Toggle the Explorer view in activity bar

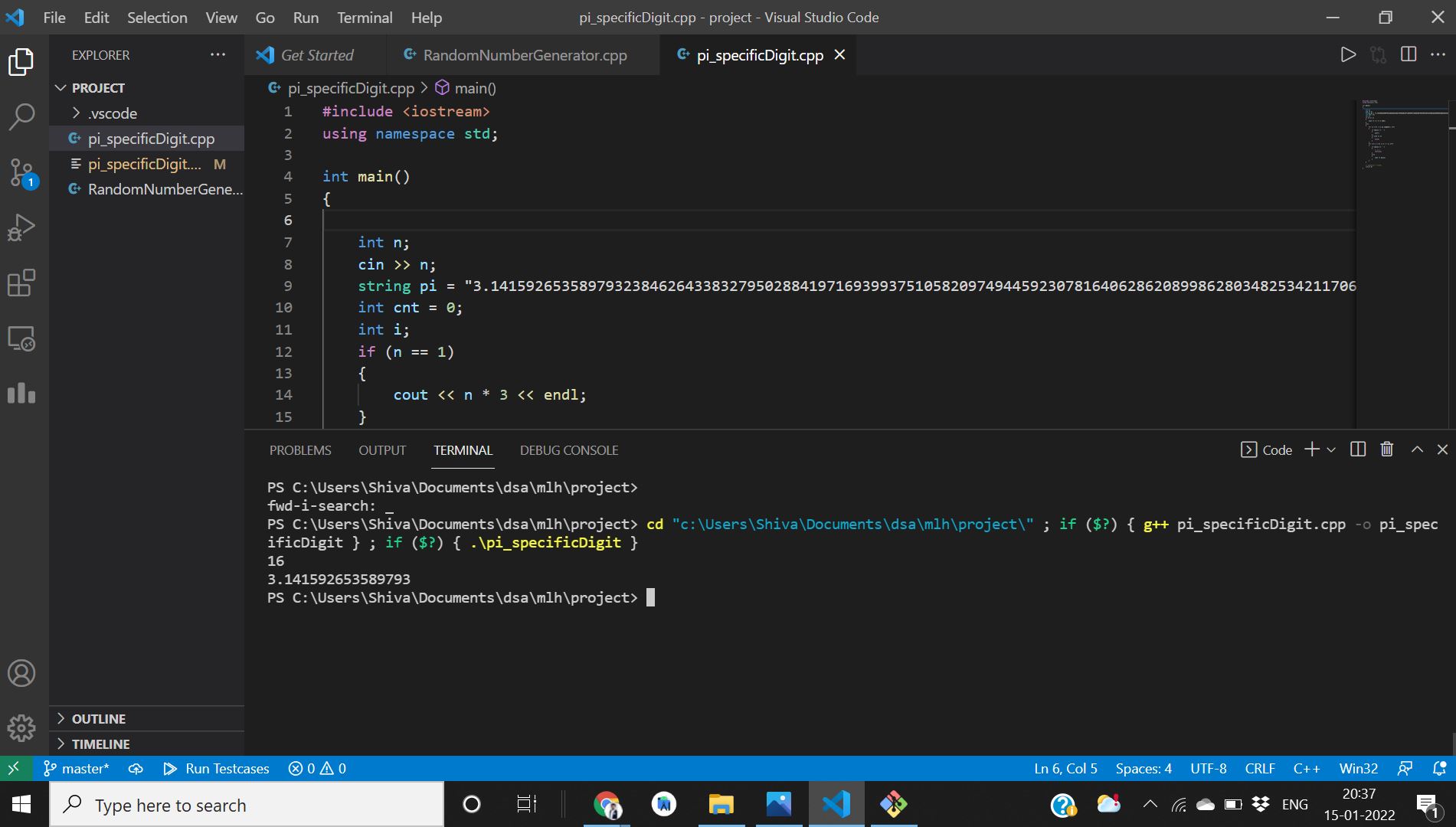pos(21,62)
